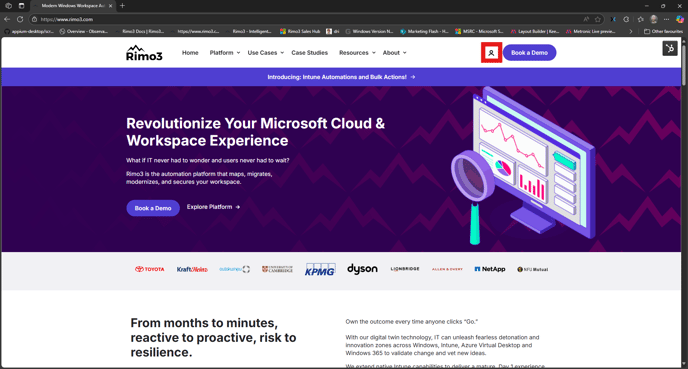Open the Overview - Observa bookmark
Screen dimensions: 688x369
84,32
